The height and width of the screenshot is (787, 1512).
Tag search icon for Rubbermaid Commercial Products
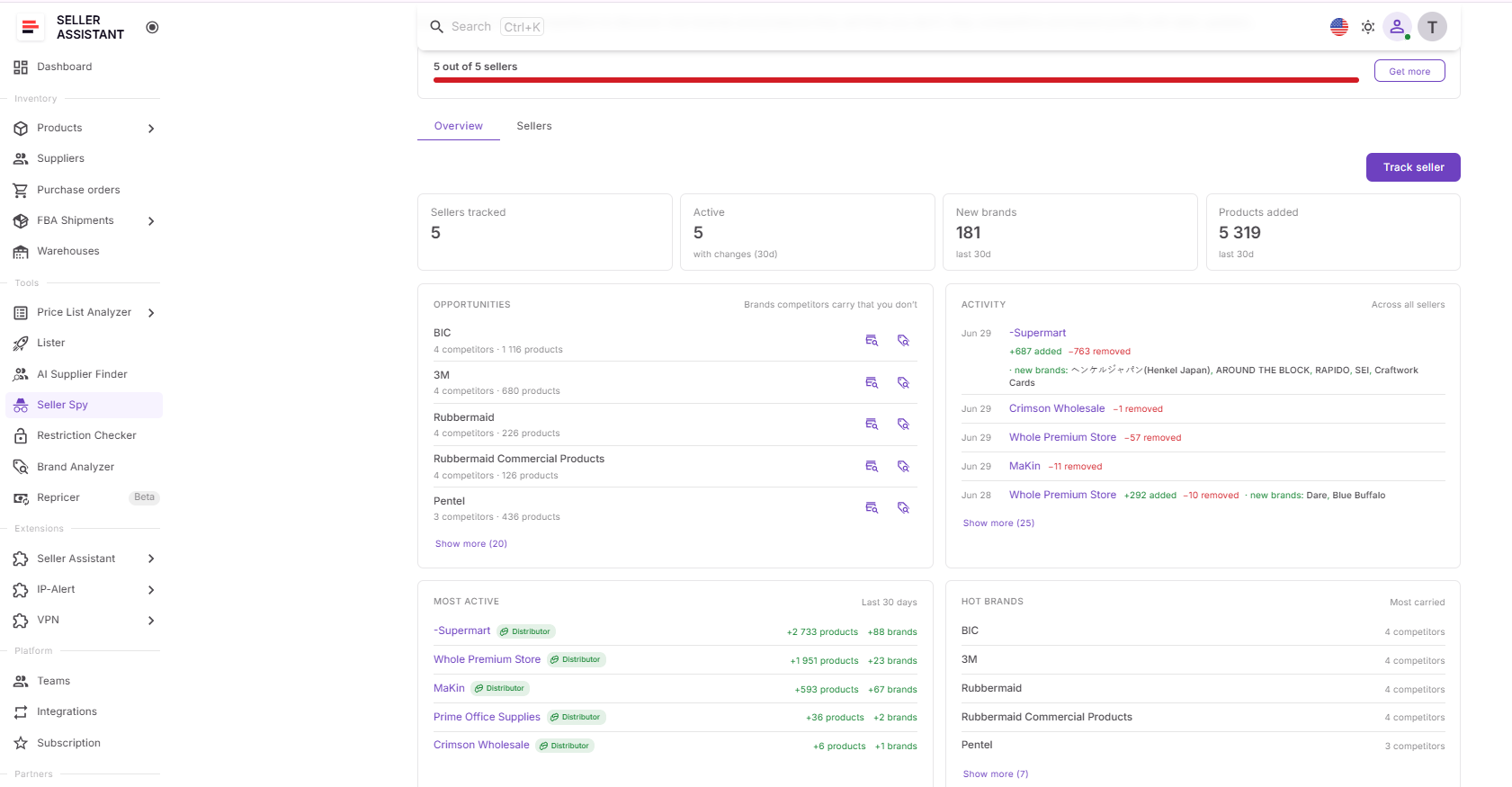pyautogui.click(x=904, y=466)
